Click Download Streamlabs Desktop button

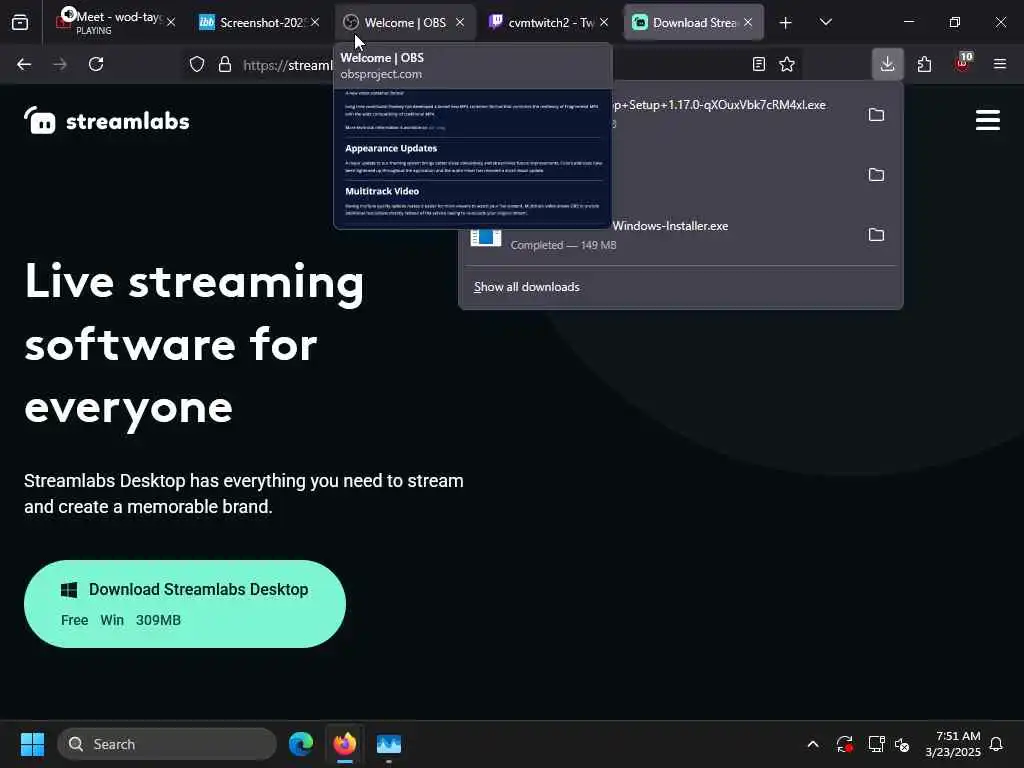tap(185, 604)
